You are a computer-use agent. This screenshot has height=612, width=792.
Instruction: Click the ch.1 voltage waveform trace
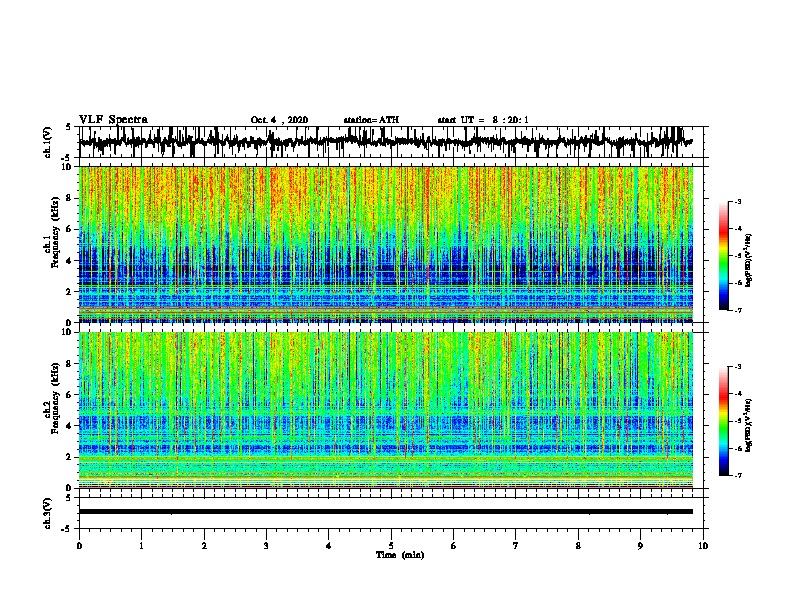click(385, 142)
